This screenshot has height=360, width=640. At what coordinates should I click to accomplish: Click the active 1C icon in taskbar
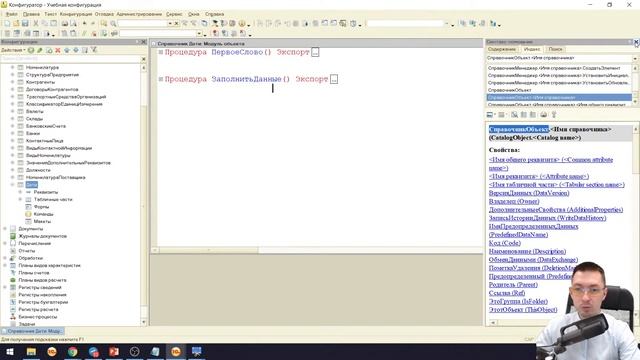176,351
